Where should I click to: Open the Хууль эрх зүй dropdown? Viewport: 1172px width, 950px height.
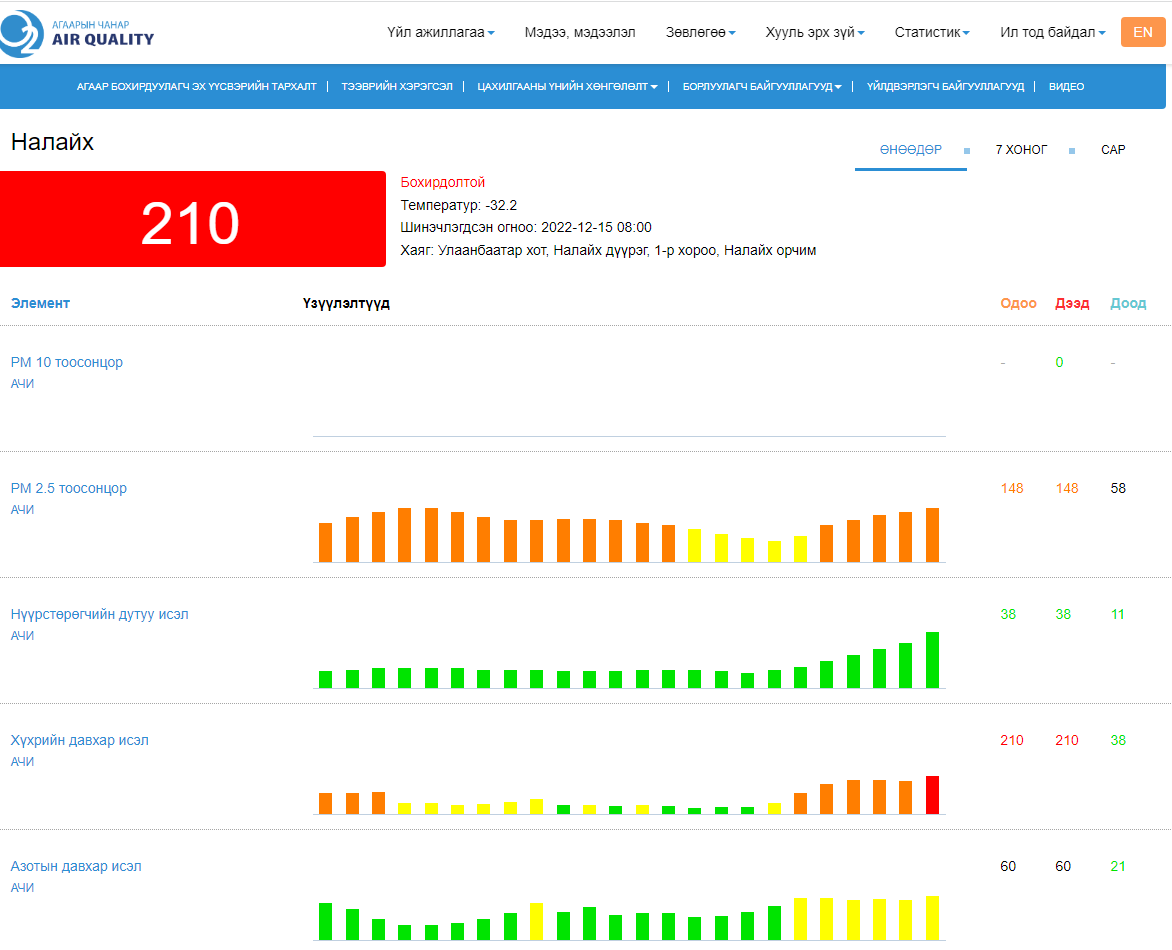click(814, 33)
